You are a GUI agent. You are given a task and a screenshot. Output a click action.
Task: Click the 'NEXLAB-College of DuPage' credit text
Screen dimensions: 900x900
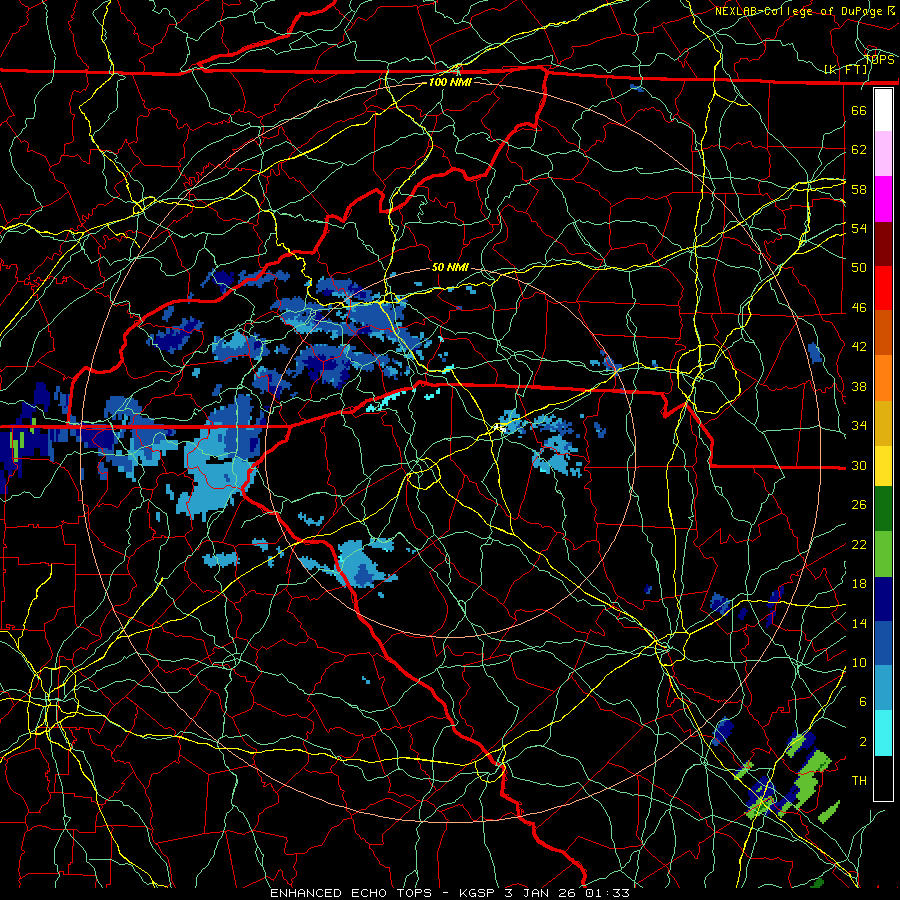click(798, 11)
